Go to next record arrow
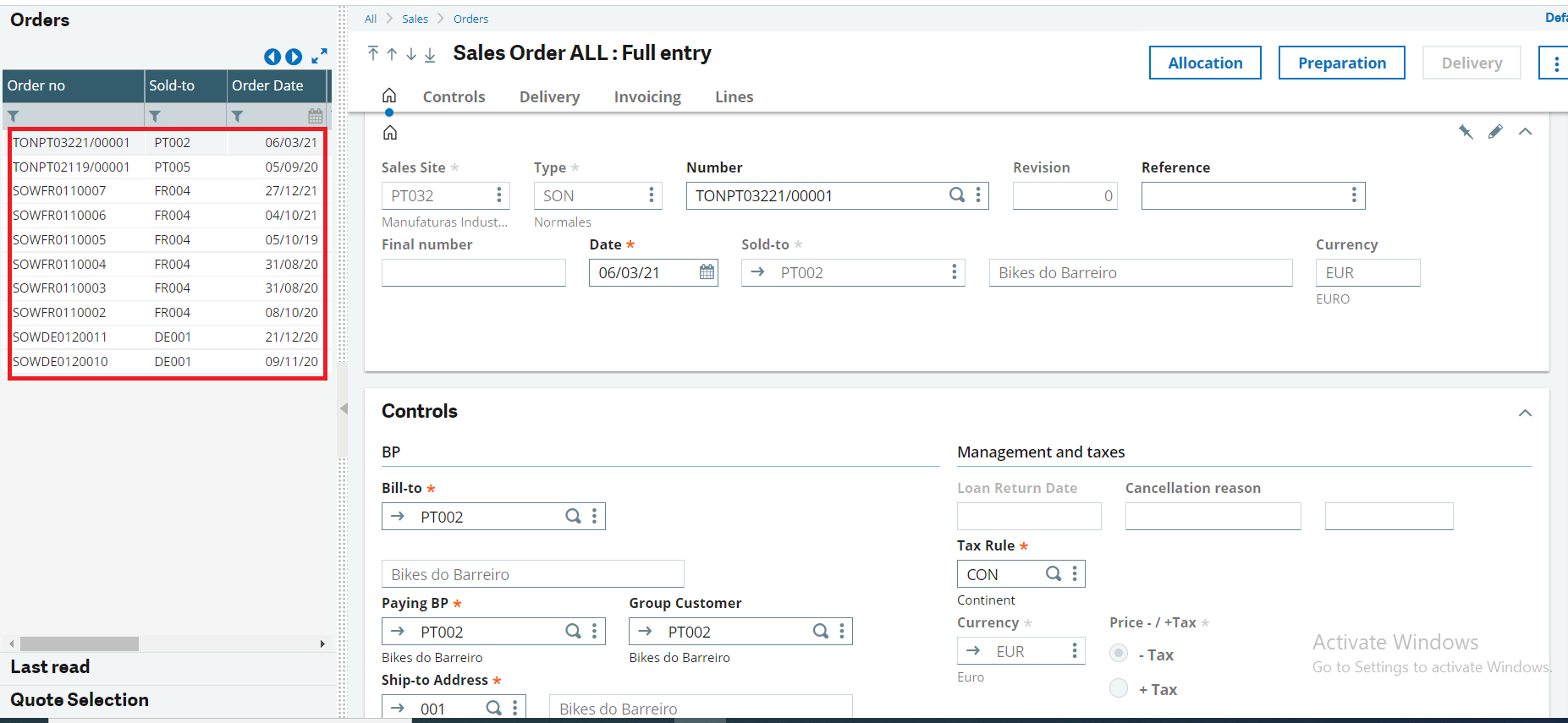Image resolution: width=1568 pixels, height=723 pixels. point(411,54)
